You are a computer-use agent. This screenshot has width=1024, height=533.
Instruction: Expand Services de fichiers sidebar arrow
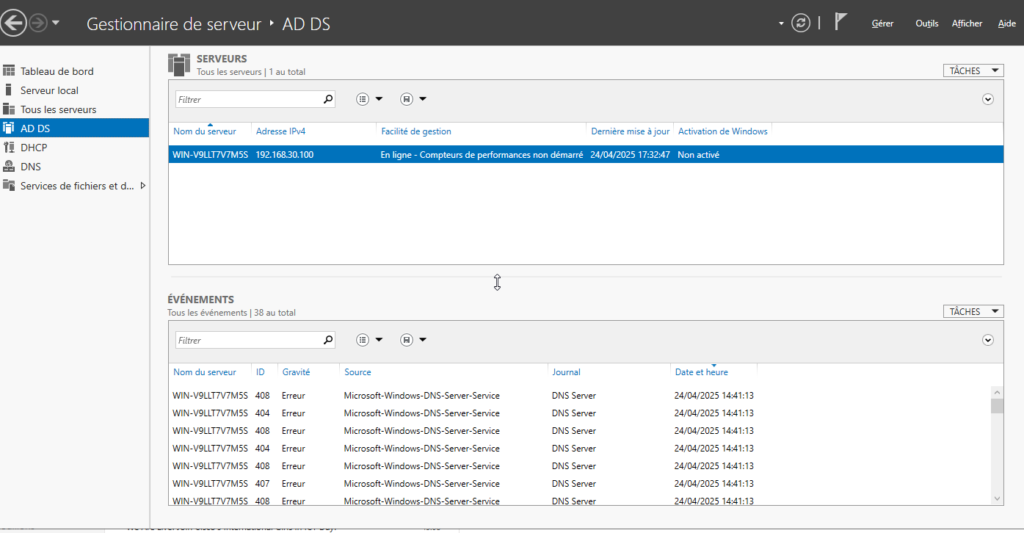143,185
